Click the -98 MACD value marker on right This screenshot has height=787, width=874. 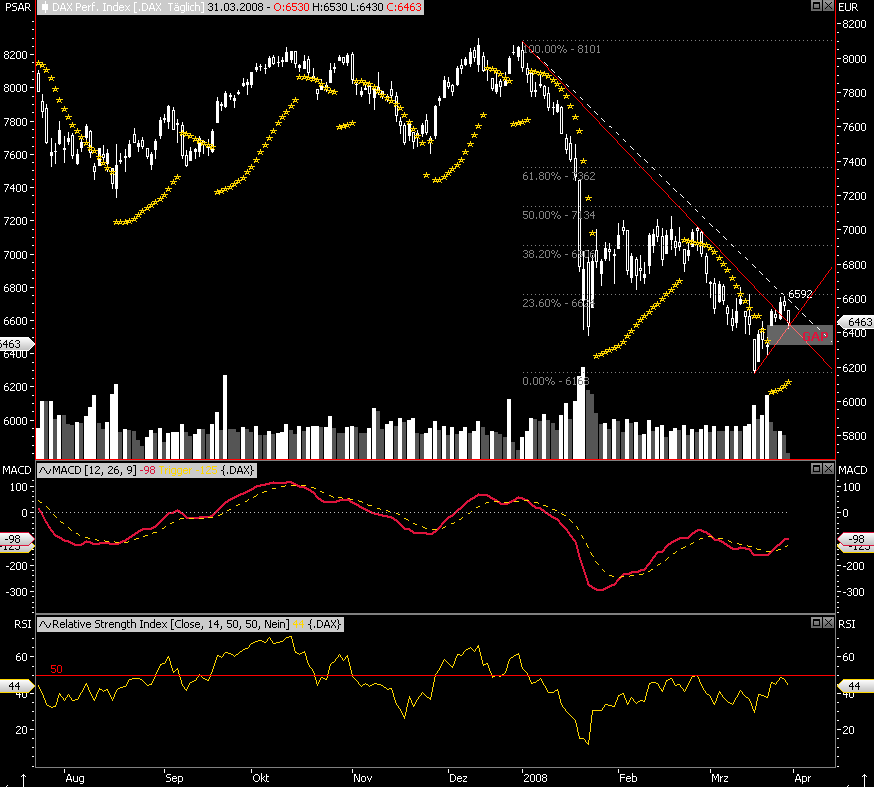click(856, 539)
